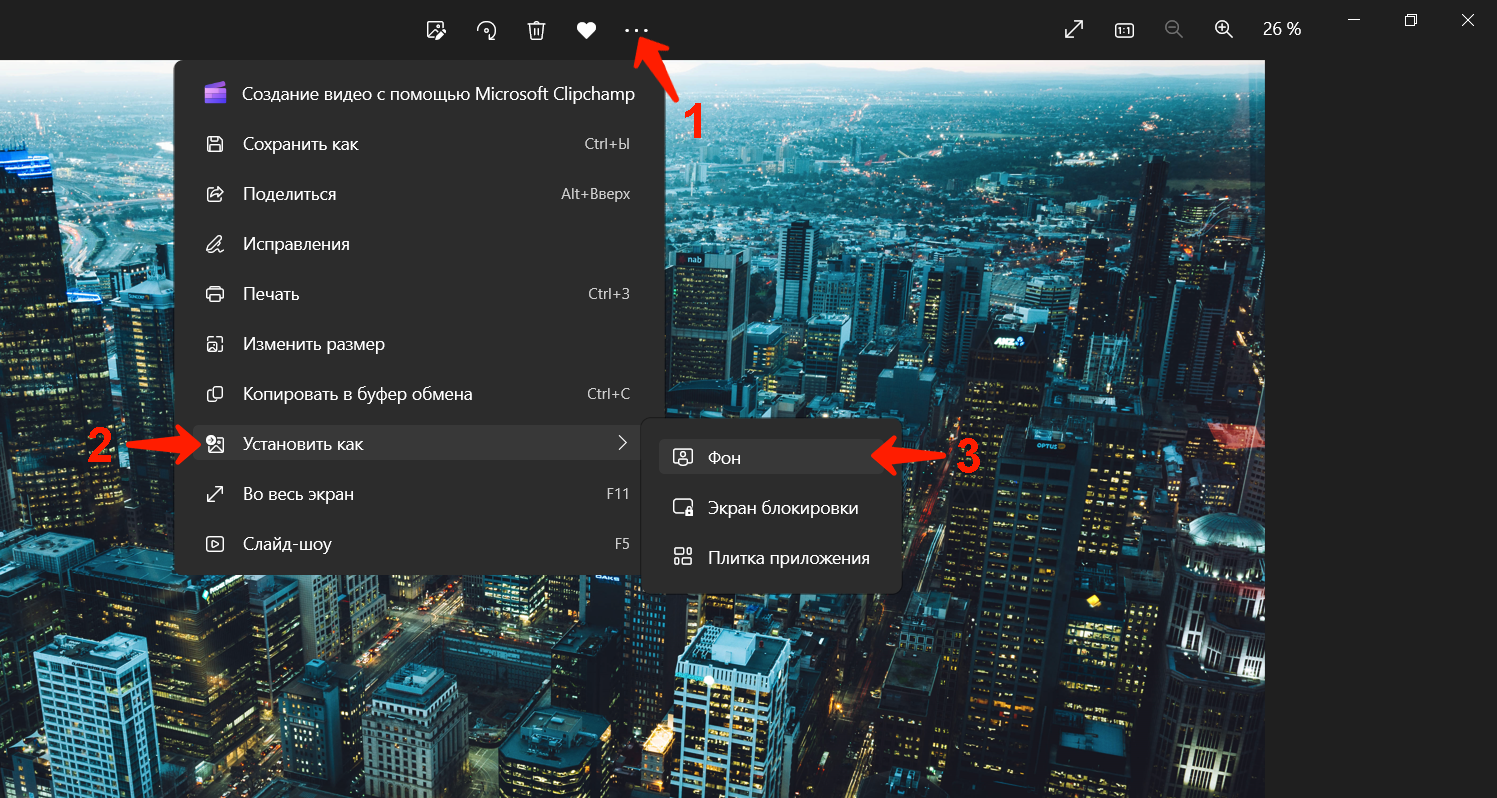Click the fullscreen diagonal arrows icon
This screenshot has width=1497, height=798.
1074,30
